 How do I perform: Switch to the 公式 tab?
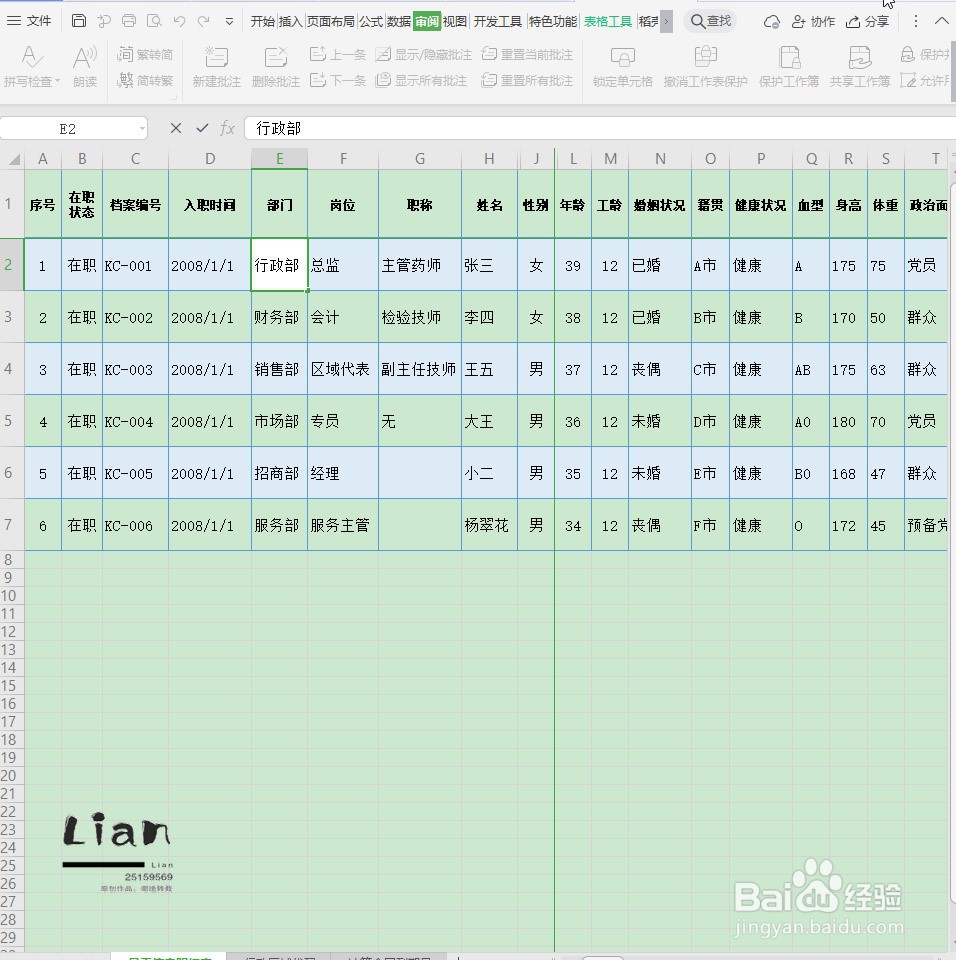[x=371, y=21]
